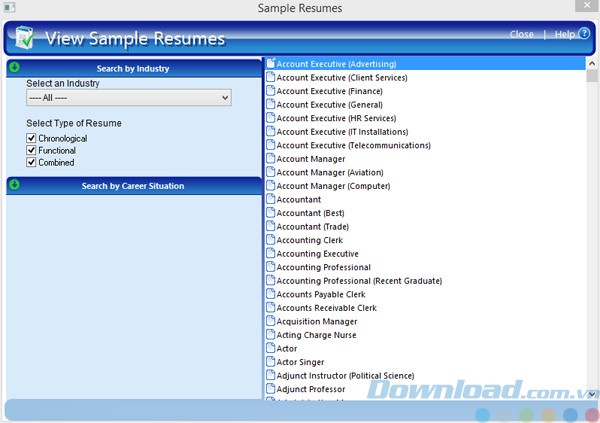Click the document icon beside Accountant (Best)
Screen dimensions: 600x423
coord(270,213)
